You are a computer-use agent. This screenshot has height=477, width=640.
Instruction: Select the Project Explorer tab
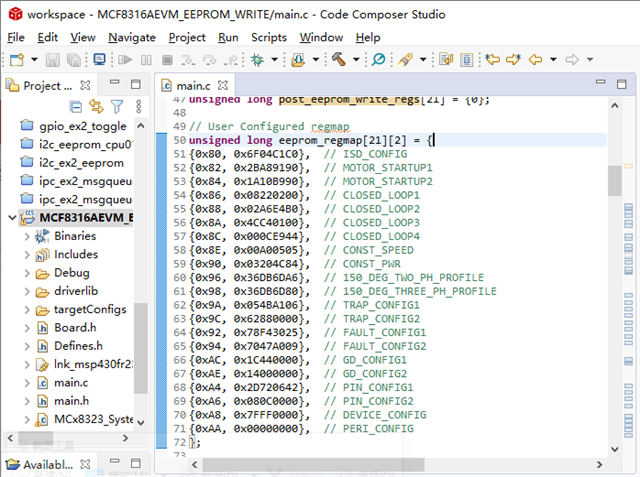(47, 86)
